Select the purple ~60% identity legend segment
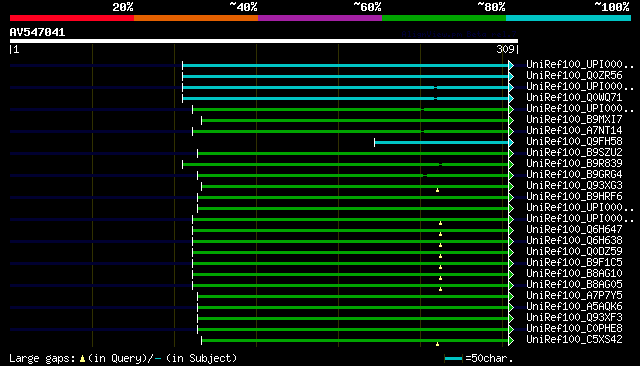Screen dimensions: 640x366 pos(320,18)
